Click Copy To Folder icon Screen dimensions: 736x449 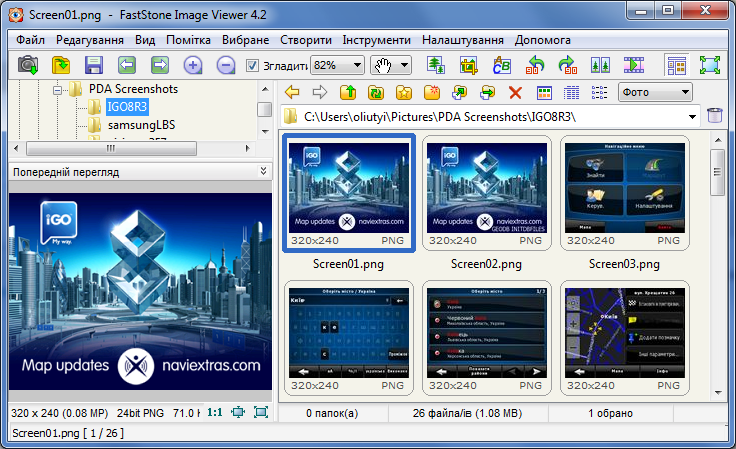click(460, 92)
